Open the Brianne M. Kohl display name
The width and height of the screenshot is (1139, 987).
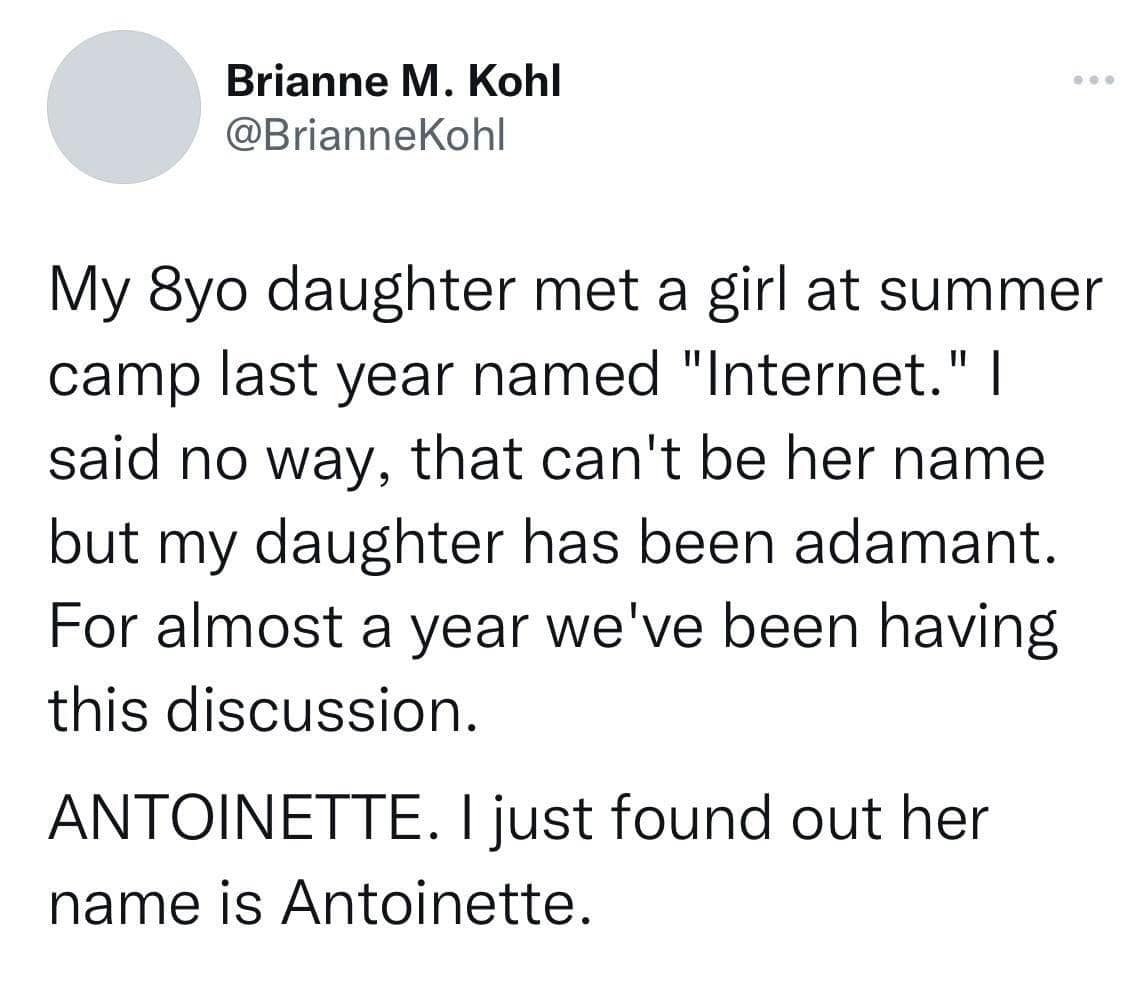coord(393,81)
